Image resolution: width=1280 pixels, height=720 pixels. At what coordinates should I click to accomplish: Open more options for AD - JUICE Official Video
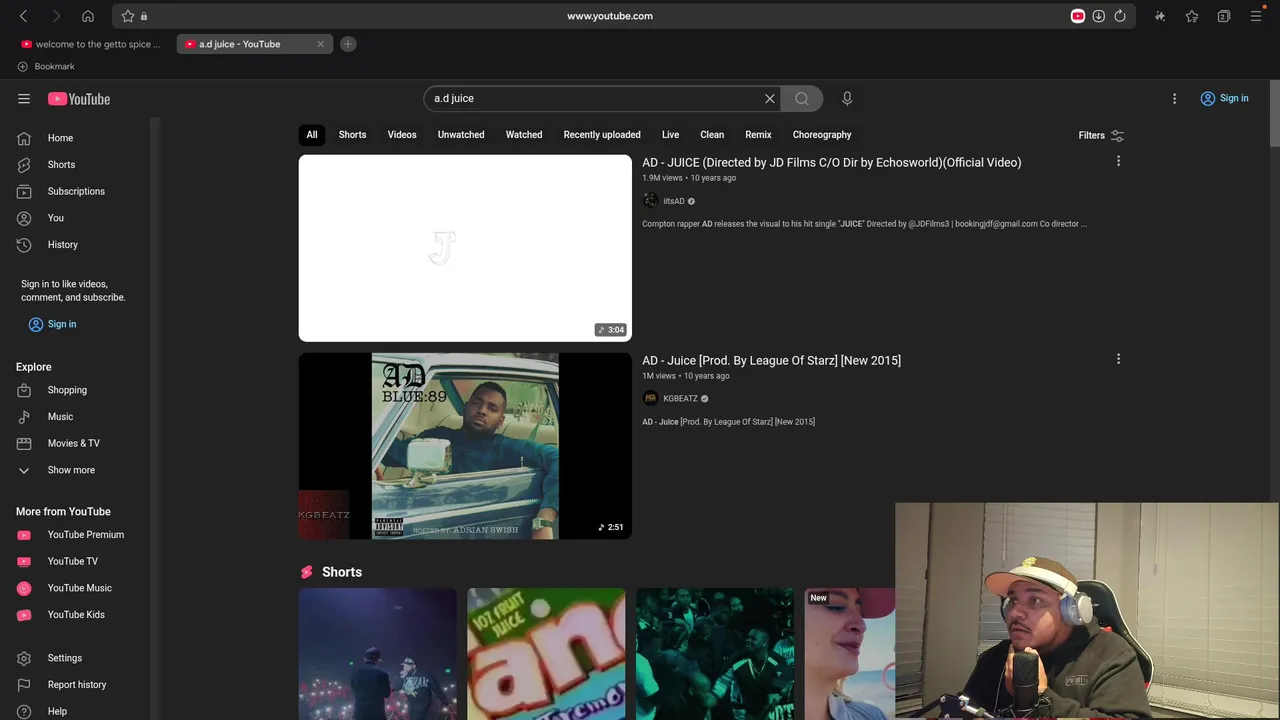click(x=1118, y=161)
